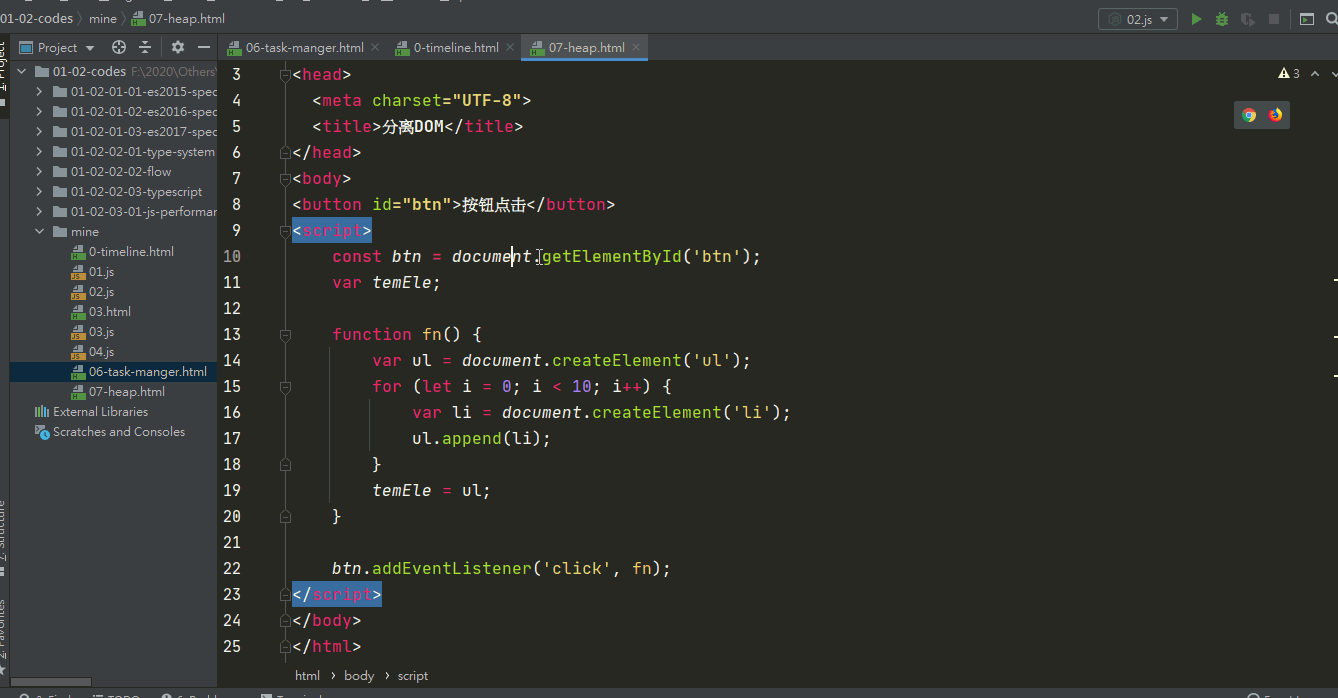Screen dimensions: 1338x698
Task: Click 07-heap.html in the navigation bar
Action: [179, 19]
